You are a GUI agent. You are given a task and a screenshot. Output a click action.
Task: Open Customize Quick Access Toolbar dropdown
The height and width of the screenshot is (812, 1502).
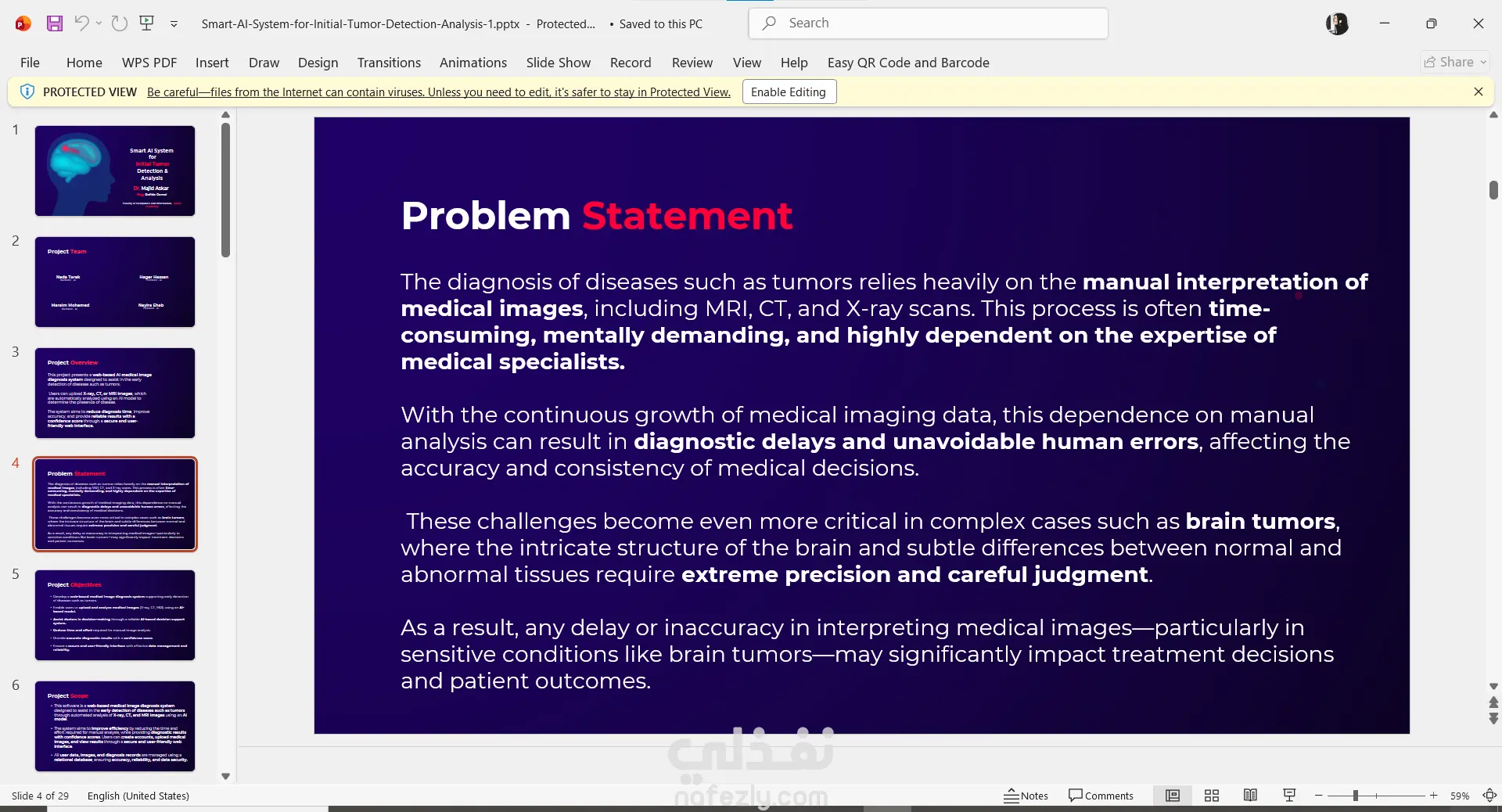point(174,24)
